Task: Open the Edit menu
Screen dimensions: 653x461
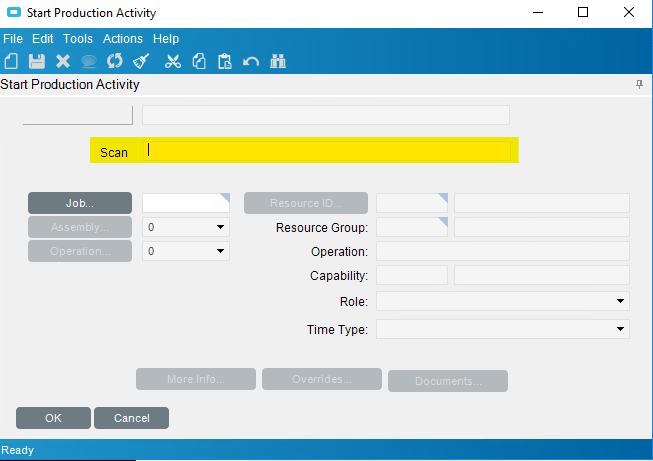Action: (42, 39)
